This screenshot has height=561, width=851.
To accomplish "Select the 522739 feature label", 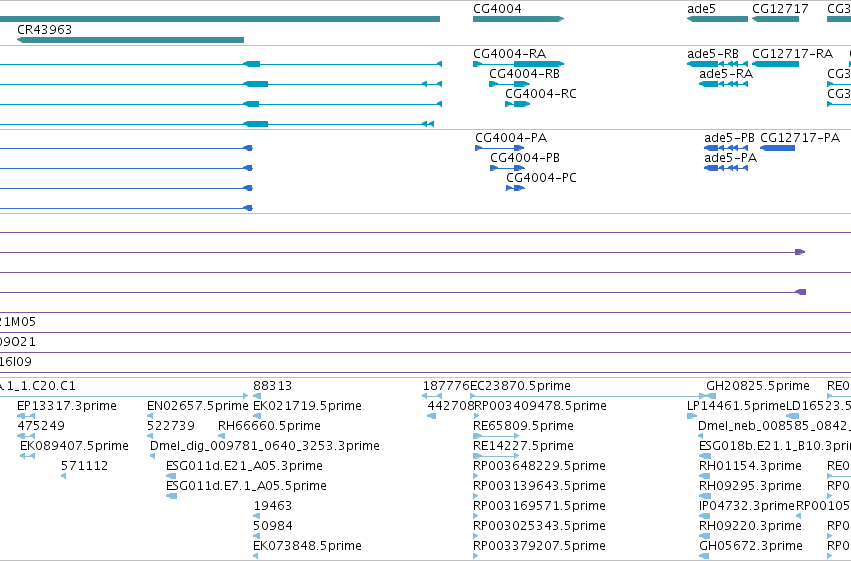I will 170,426.
